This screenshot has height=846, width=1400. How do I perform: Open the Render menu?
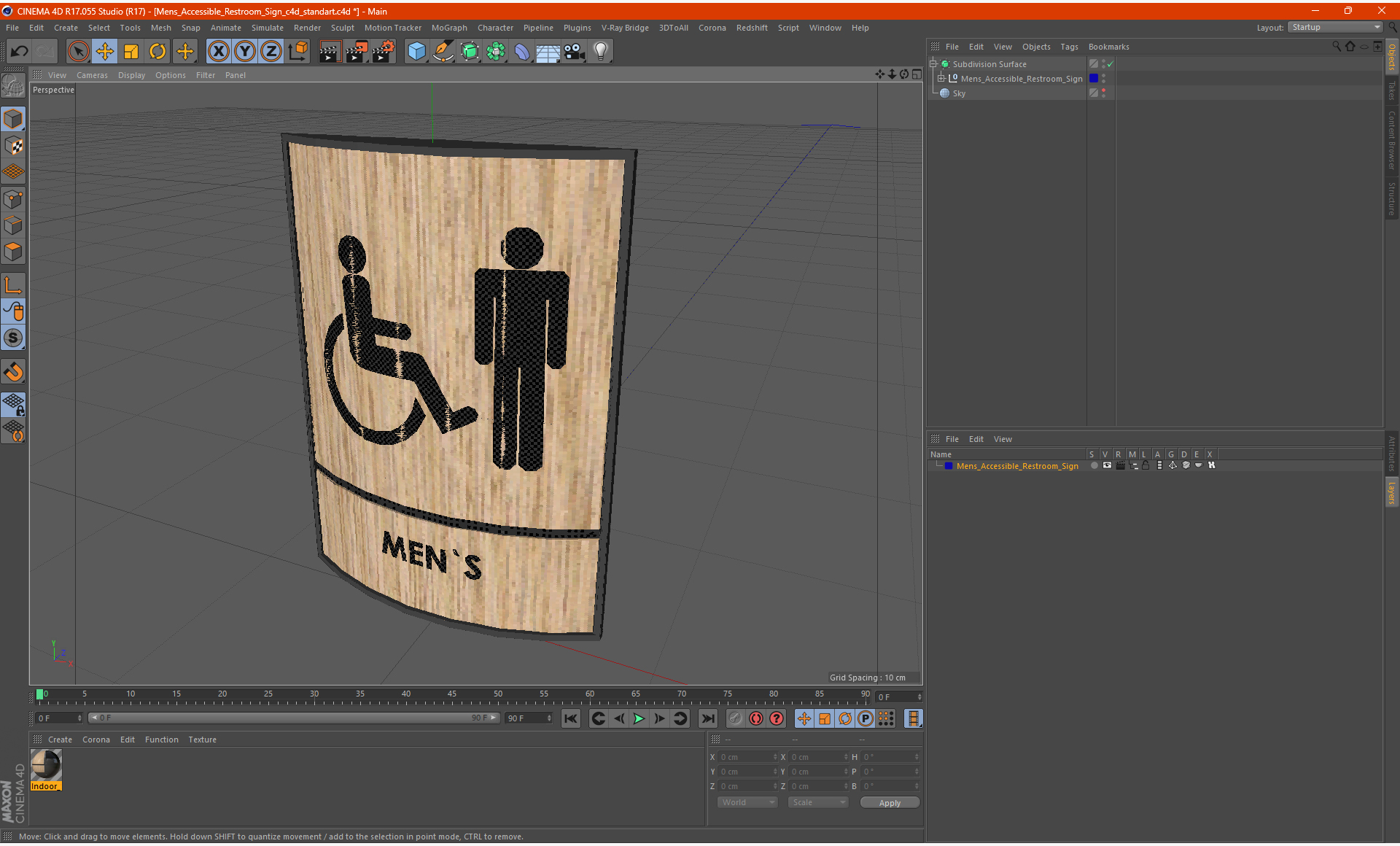point(307,28)
